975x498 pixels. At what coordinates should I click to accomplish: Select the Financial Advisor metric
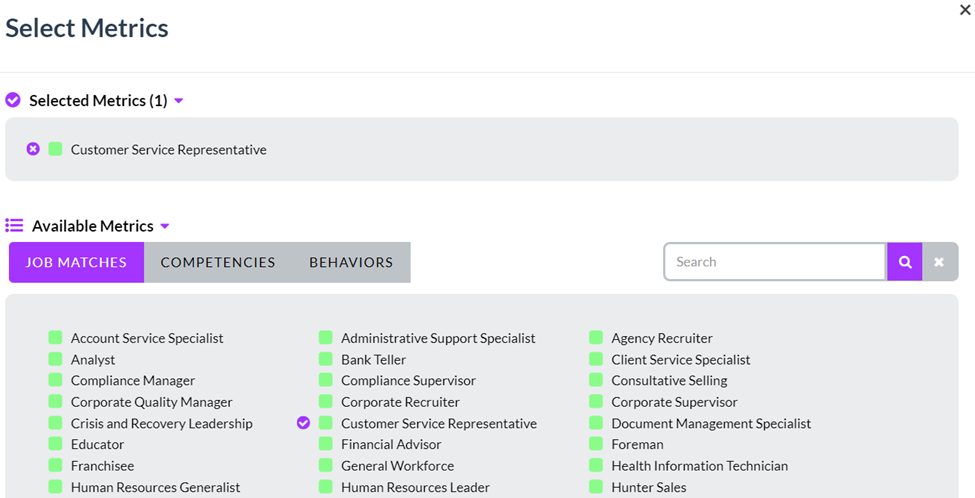coord(391,445)
